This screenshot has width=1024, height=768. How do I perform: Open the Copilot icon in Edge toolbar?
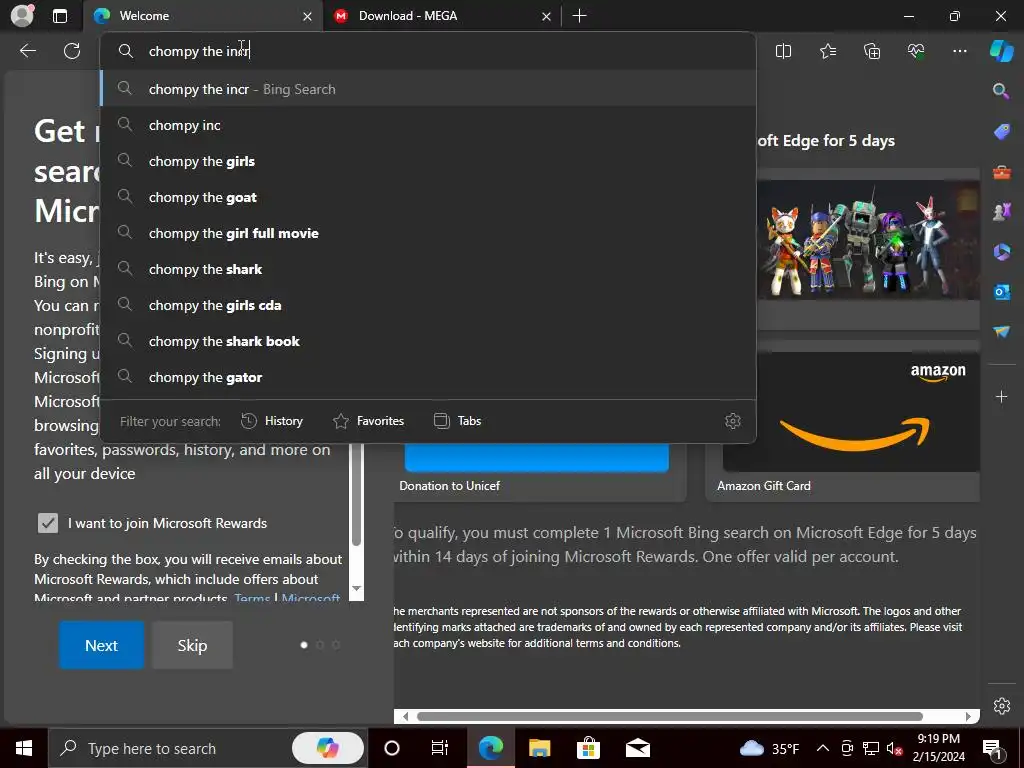(x=1001, y=51)
